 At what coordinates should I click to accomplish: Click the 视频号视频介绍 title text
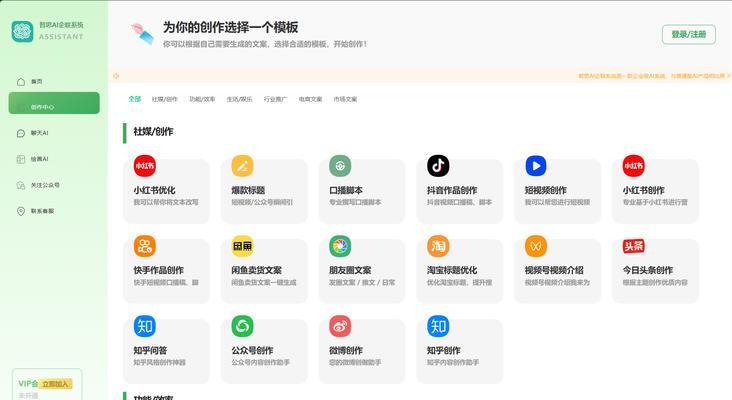click(x=554, y=270)
